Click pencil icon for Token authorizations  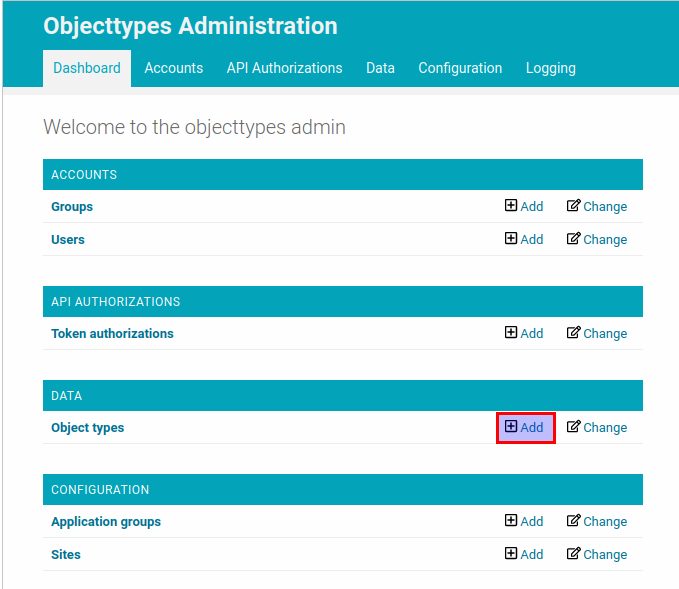pos(573,332)
